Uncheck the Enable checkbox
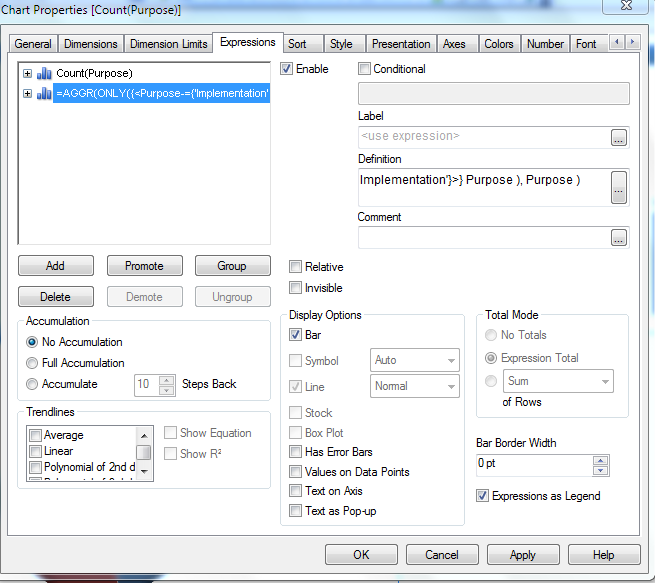Viewport: 655px width, 583px height. pyautogui.click(x=286, y=69)
